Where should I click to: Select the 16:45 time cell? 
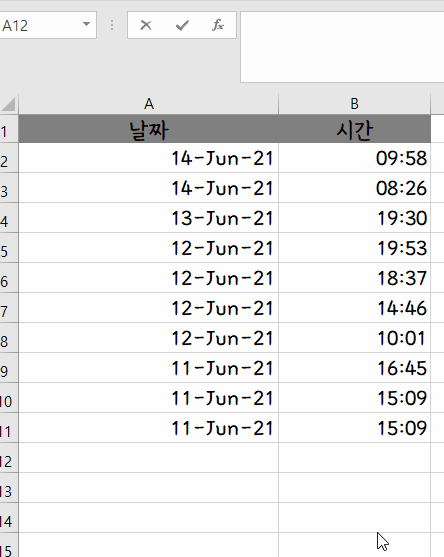click(x=354, y=368)
